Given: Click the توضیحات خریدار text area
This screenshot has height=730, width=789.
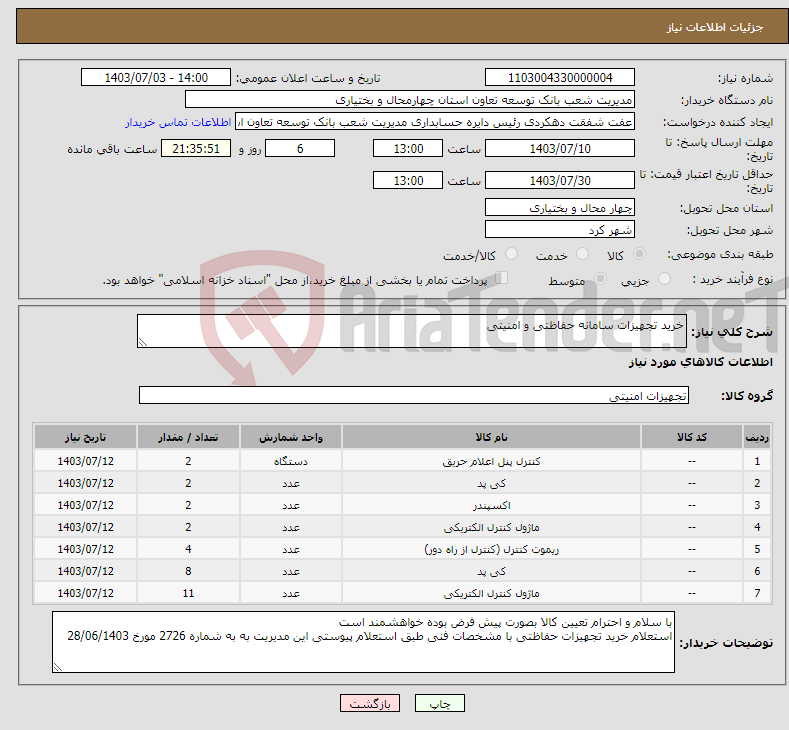Looking at the screenshot, I should pyautogui.click(x=363, y=642).
